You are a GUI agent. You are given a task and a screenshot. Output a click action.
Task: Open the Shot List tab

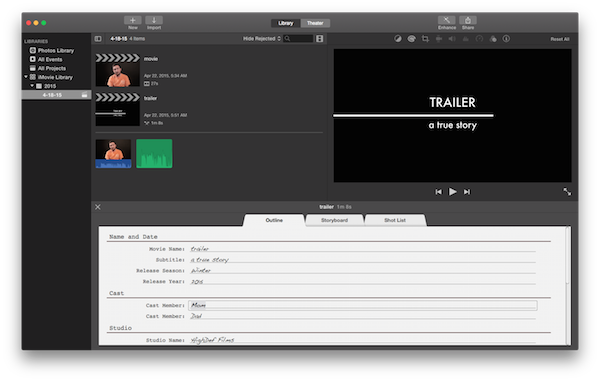pos(395,220)
